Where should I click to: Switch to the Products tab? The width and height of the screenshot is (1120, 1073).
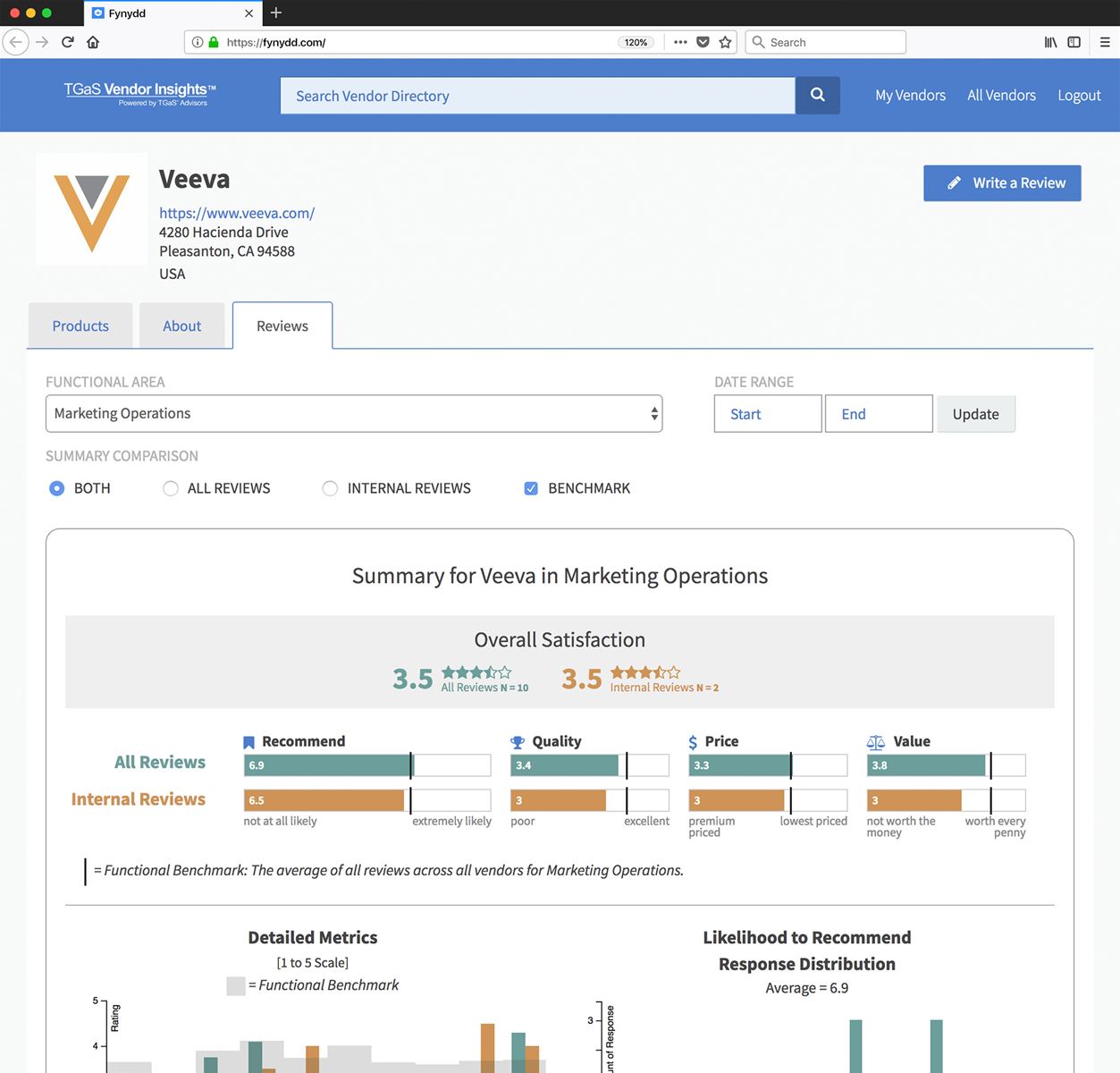pyautogui.click(x=80, y=325)
